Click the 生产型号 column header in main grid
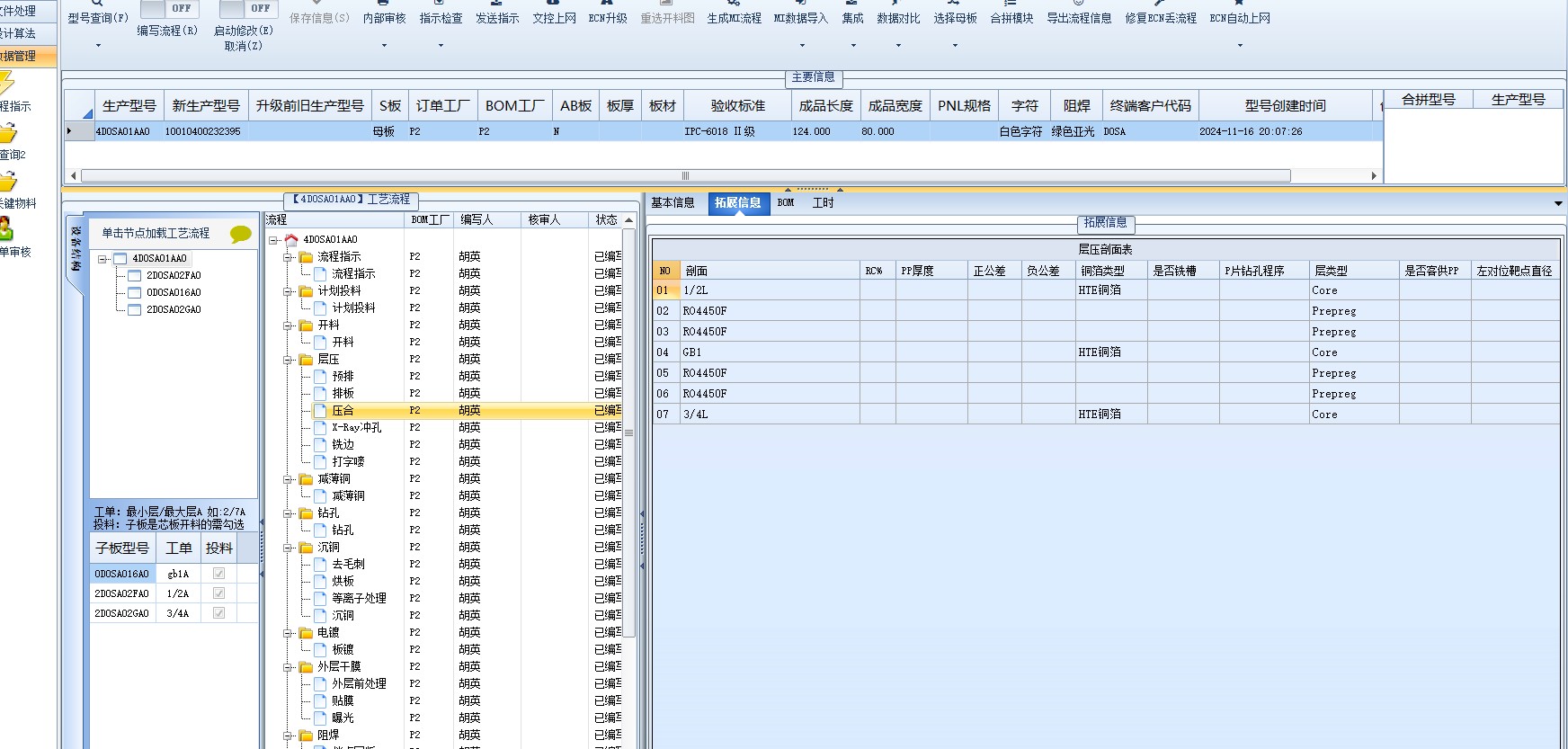This screenshot has width=1568, height=749. pos(129,105)
